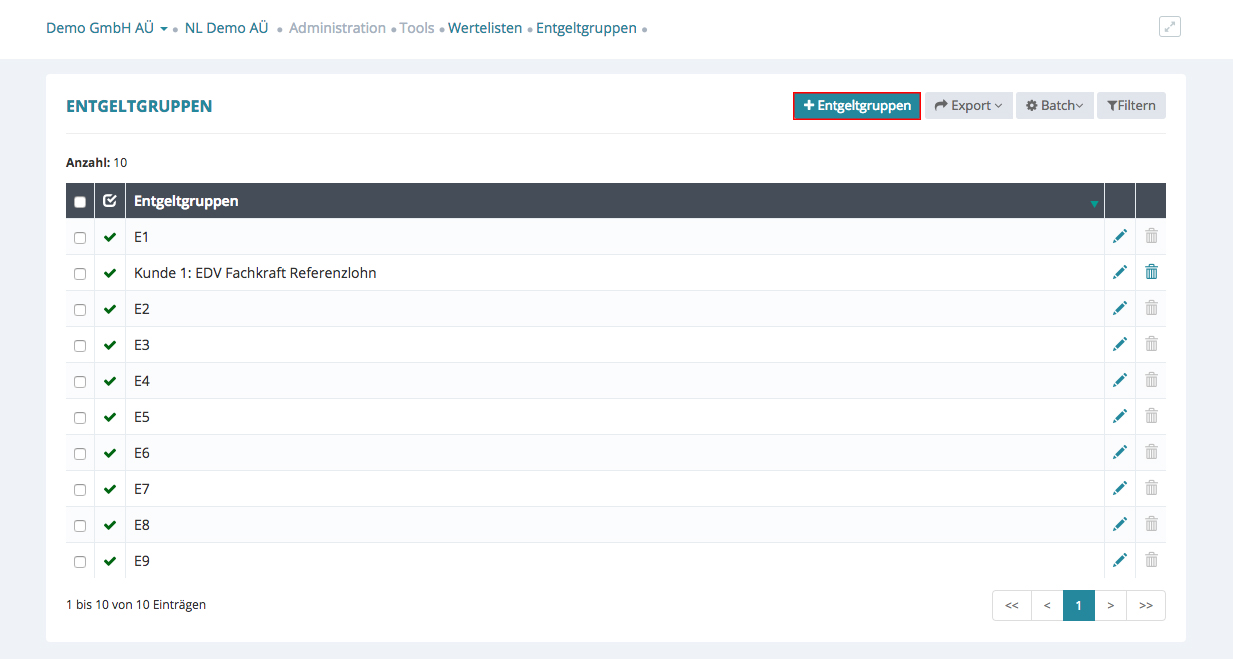Click the trash icon for E9
Screen dimensions: 1233x659
coord(1151,560)
